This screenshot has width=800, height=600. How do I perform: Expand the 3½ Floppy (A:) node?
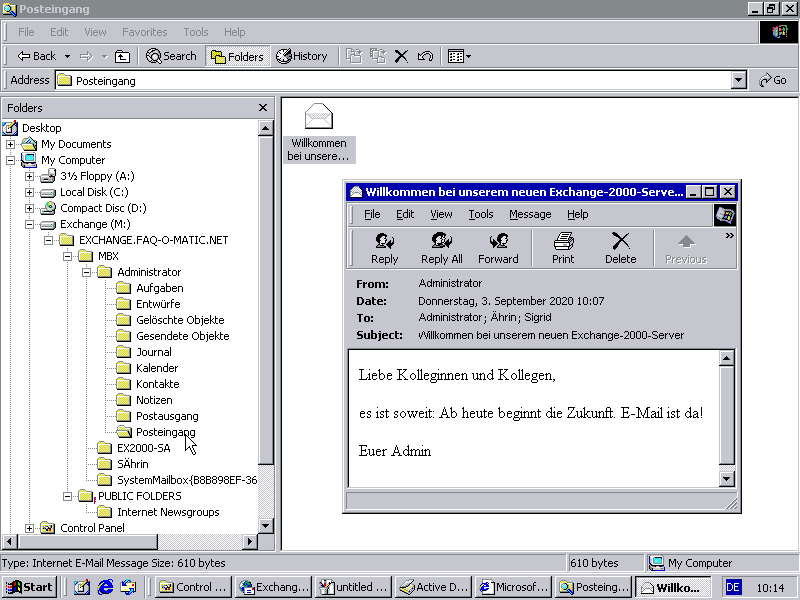pyautogui.click(x=30, y=177)
